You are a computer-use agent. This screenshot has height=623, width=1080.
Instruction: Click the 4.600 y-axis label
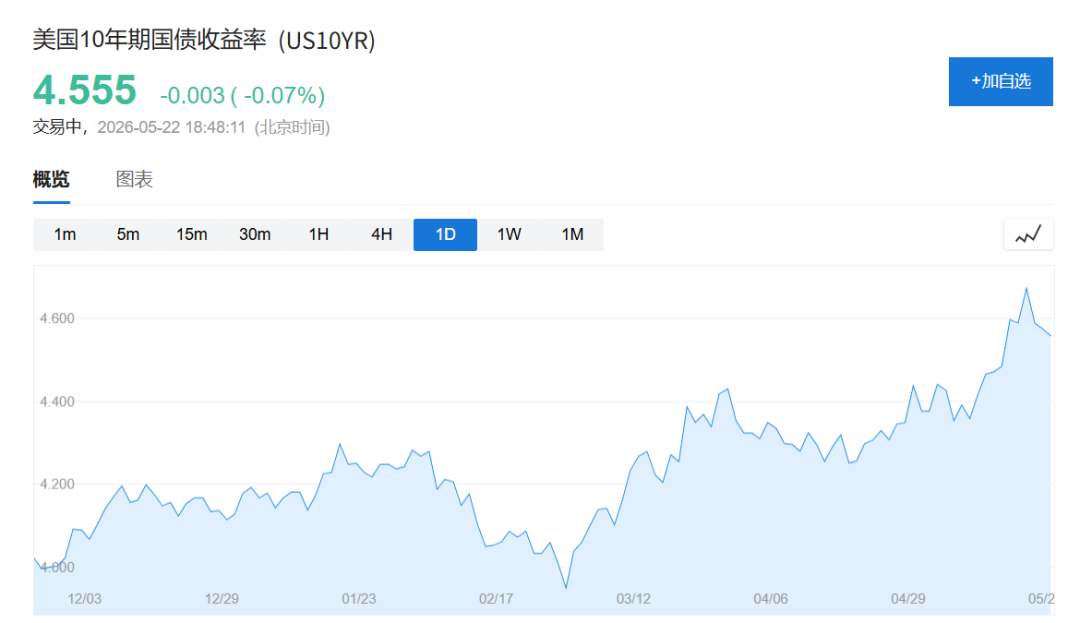click(x=57, y=318)
